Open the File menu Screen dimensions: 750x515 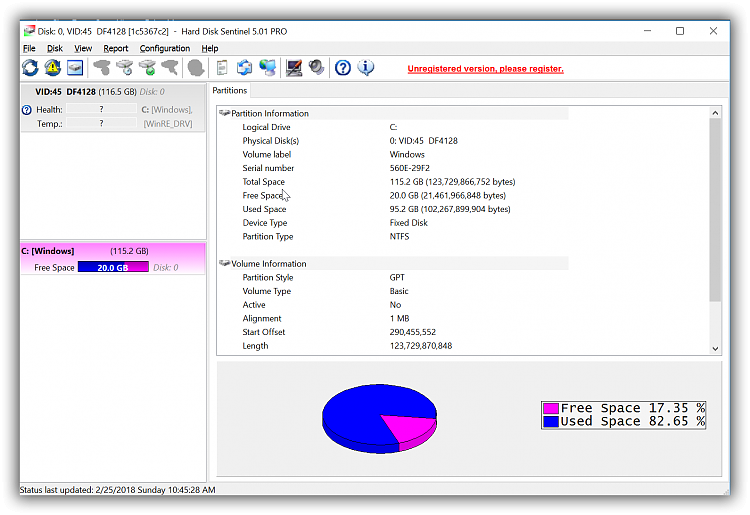29,48
